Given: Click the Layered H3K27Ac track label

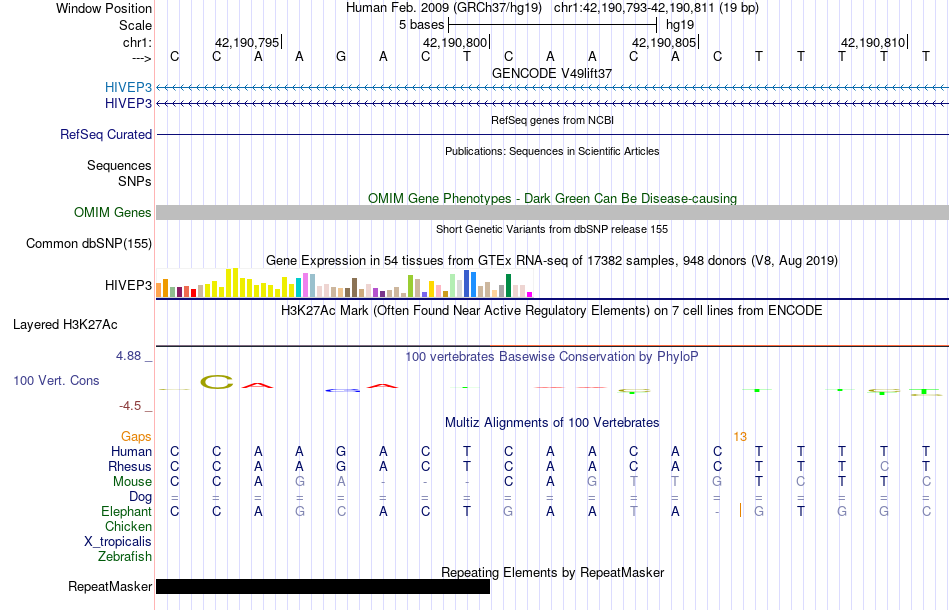Looking at the screenshot, I should coord(65,325).
